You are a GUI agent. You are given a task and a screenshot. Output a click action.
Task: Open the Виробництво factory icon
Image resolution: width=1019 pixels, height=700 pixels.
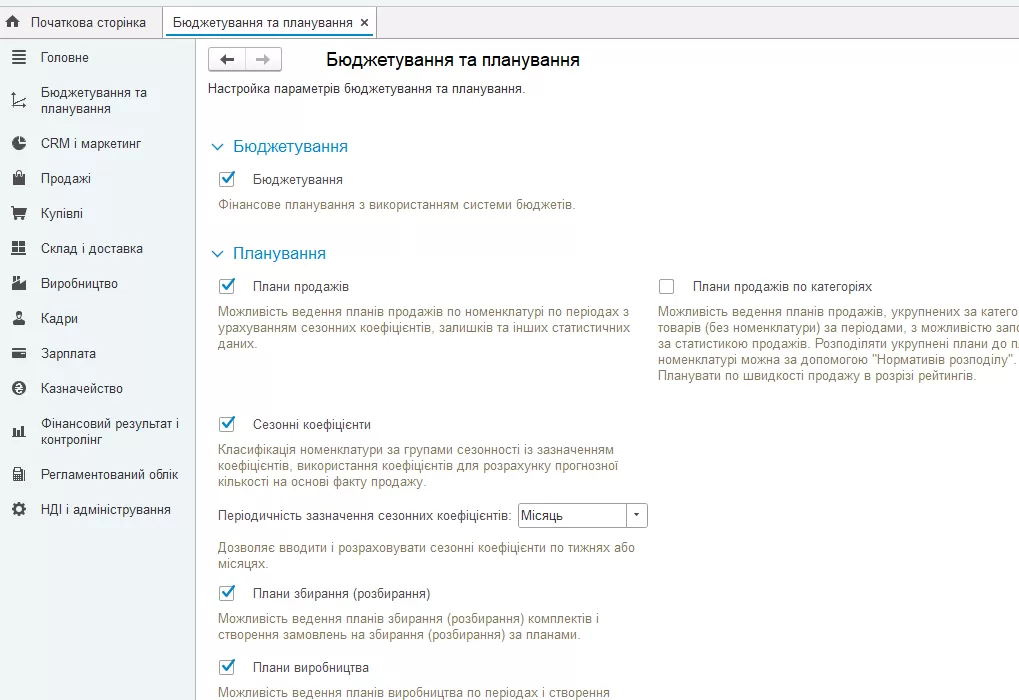pos(19,283)
